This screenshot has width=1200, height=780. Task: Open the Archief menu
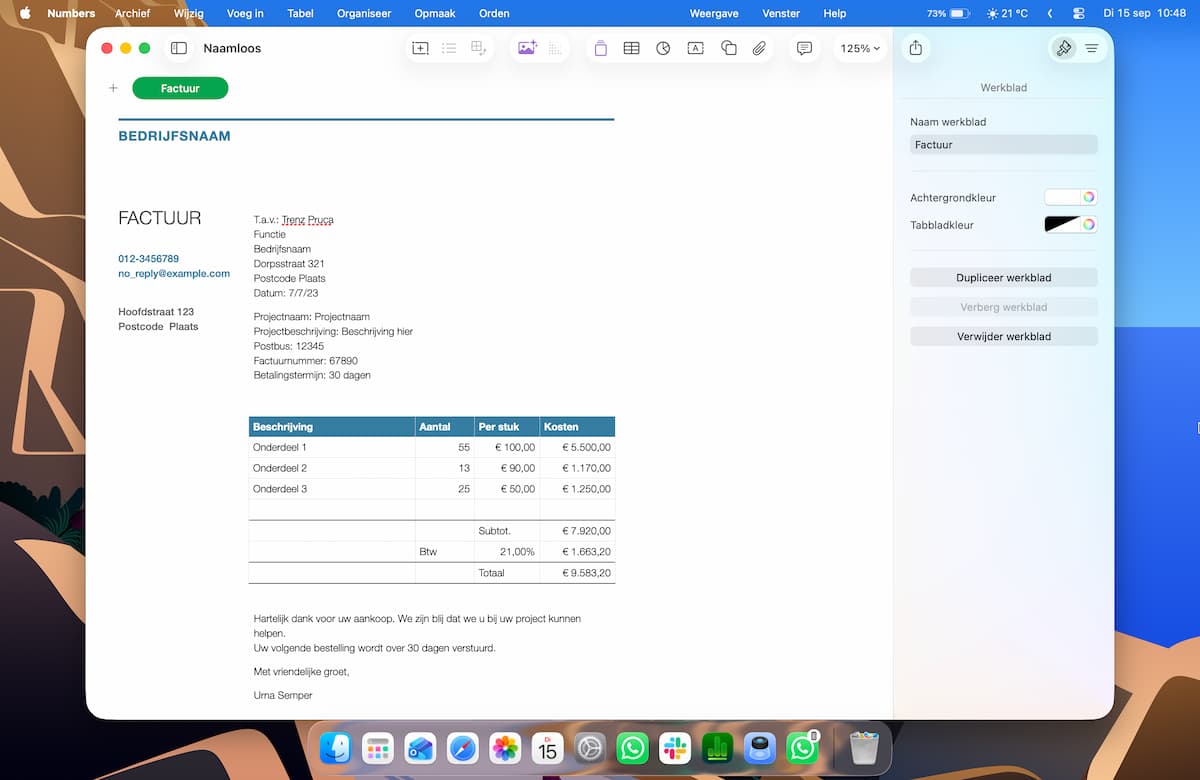click(x=132, y=13)
